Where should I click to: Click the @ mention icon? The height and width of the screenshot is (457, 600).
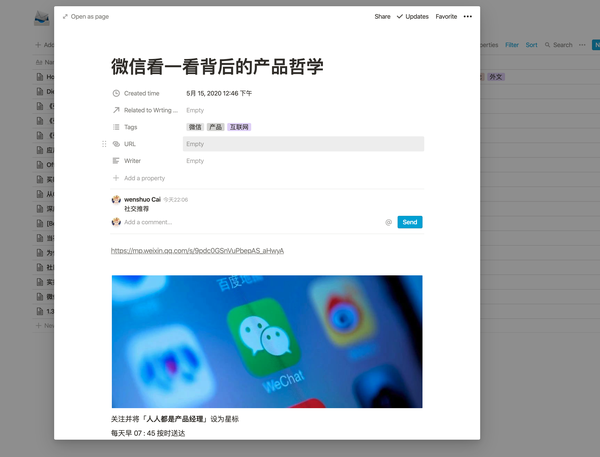(x=388, y=222)
